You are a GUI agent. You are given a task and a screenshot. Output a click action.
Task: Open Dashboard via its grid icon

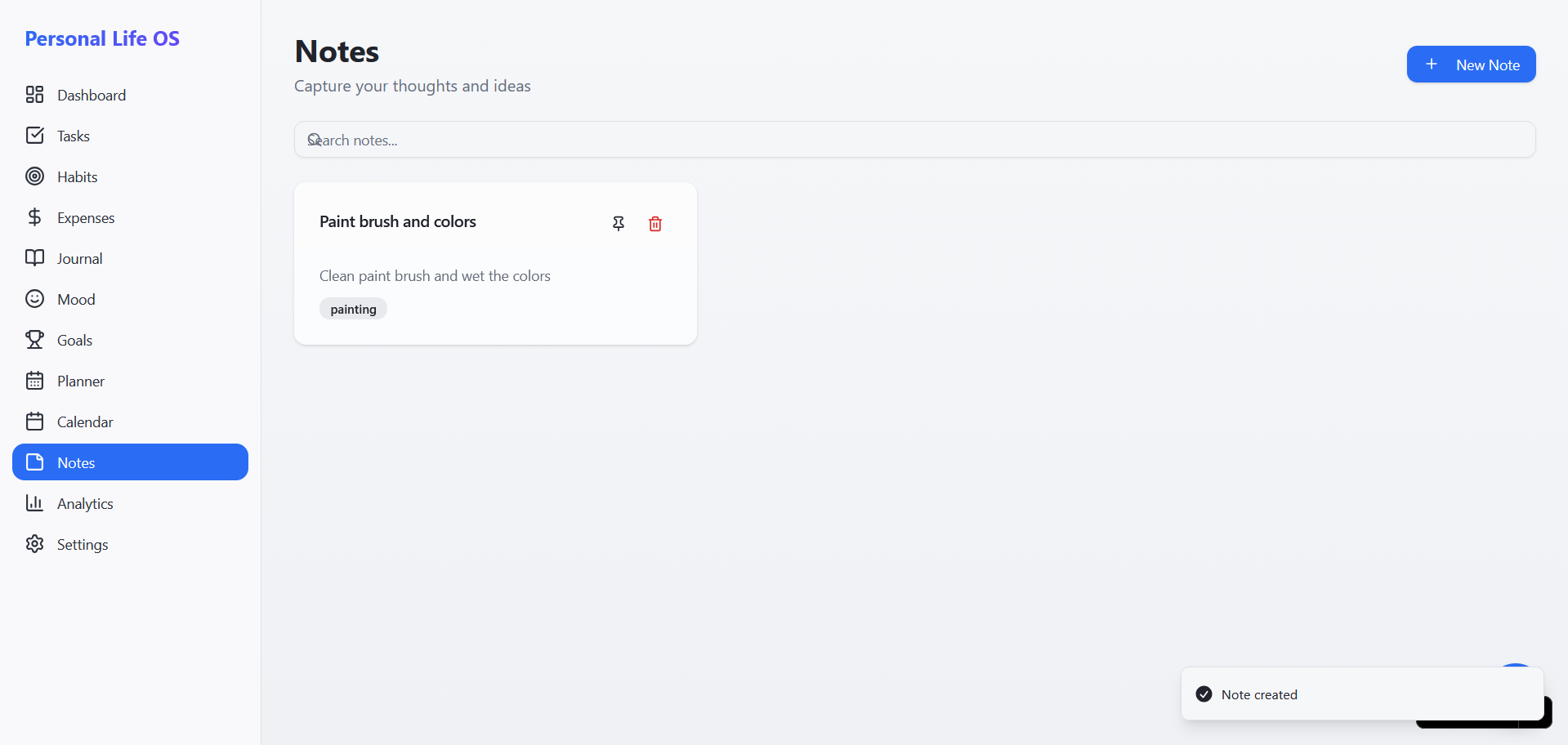(34, 95)
